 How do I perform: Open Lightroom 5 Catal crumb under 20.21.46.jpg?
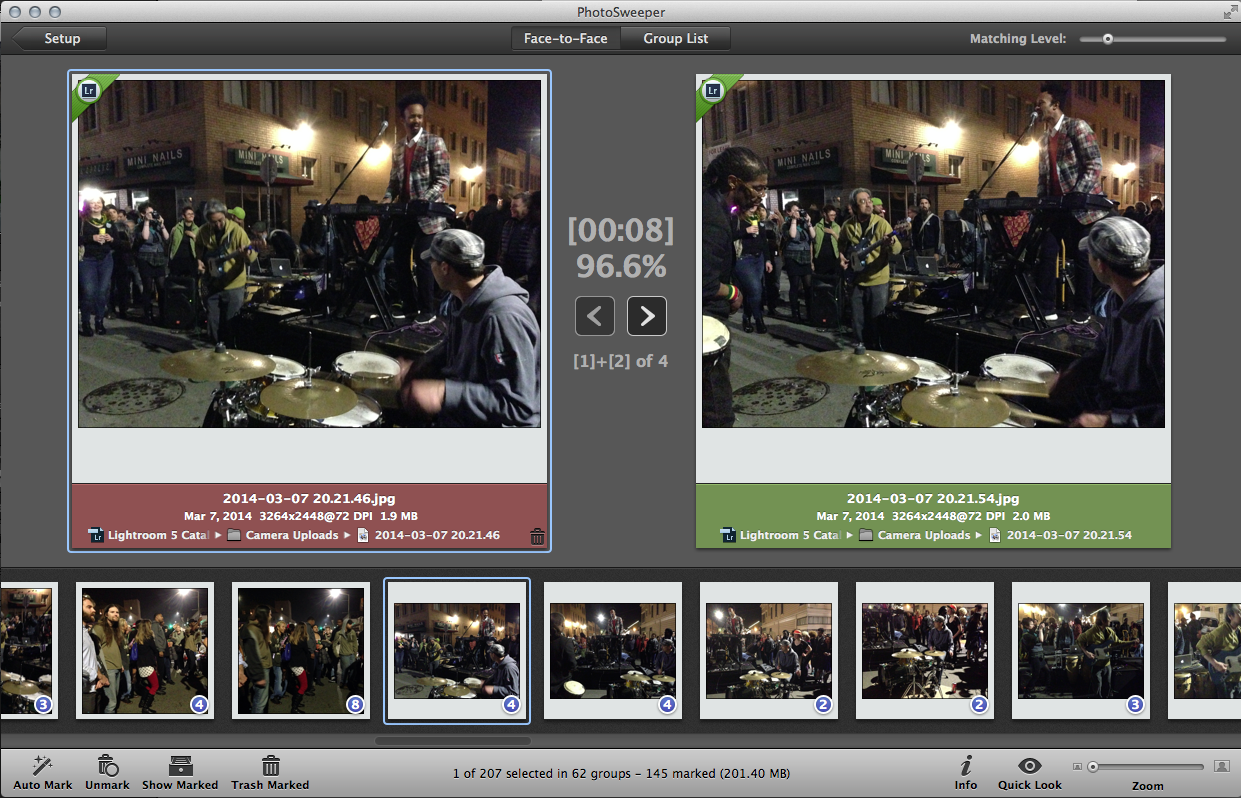[148, 535]
